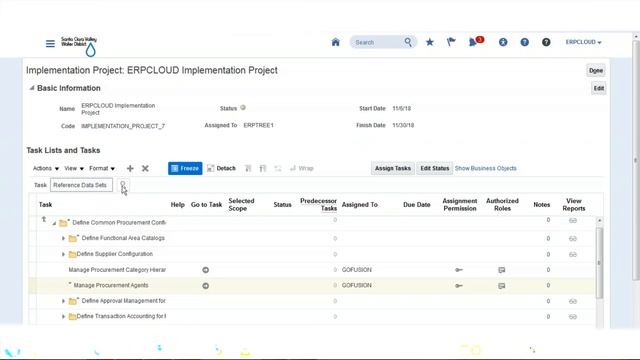Go to the Home page icon
Image resolution: width=640 pixels, height=360 pixels.
[x=336, y=42]
